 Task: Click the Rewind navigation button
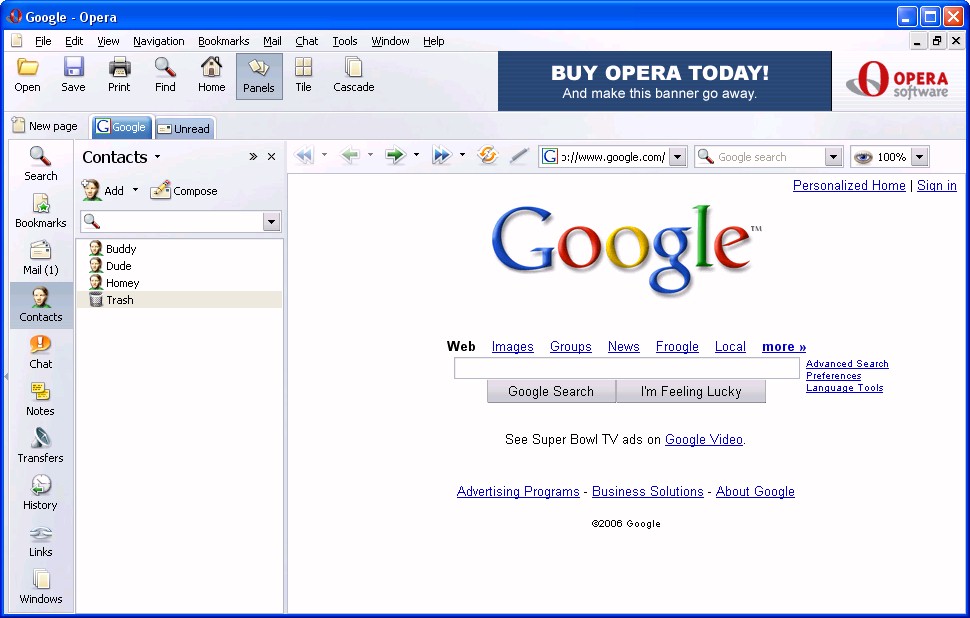(x=304, y=155)
